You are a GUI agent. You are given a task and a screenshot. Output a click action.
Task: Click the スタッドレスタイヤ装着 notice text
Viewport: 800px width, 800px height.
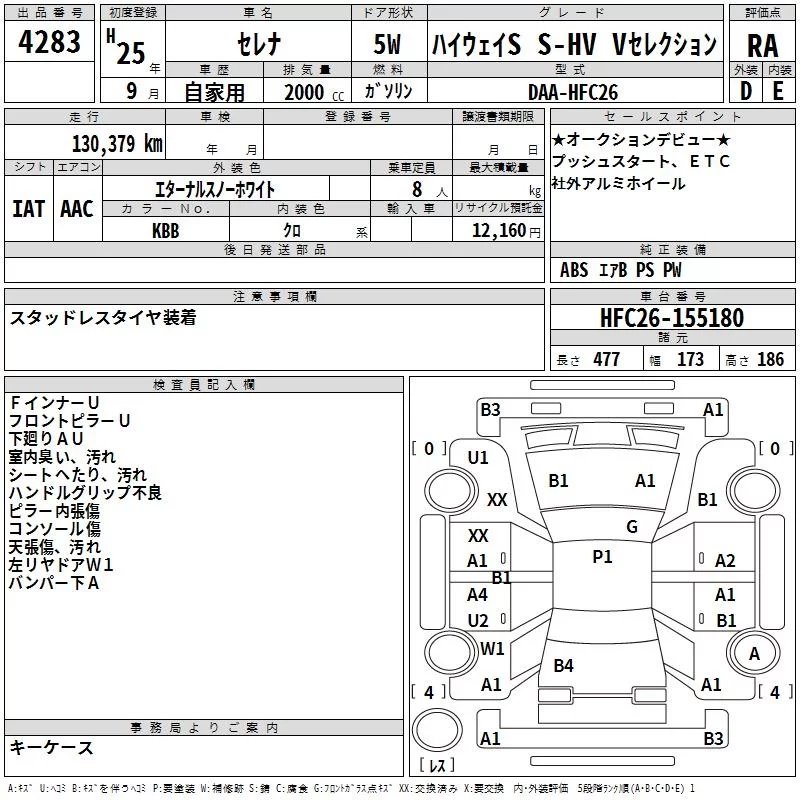tap(103, 317)
